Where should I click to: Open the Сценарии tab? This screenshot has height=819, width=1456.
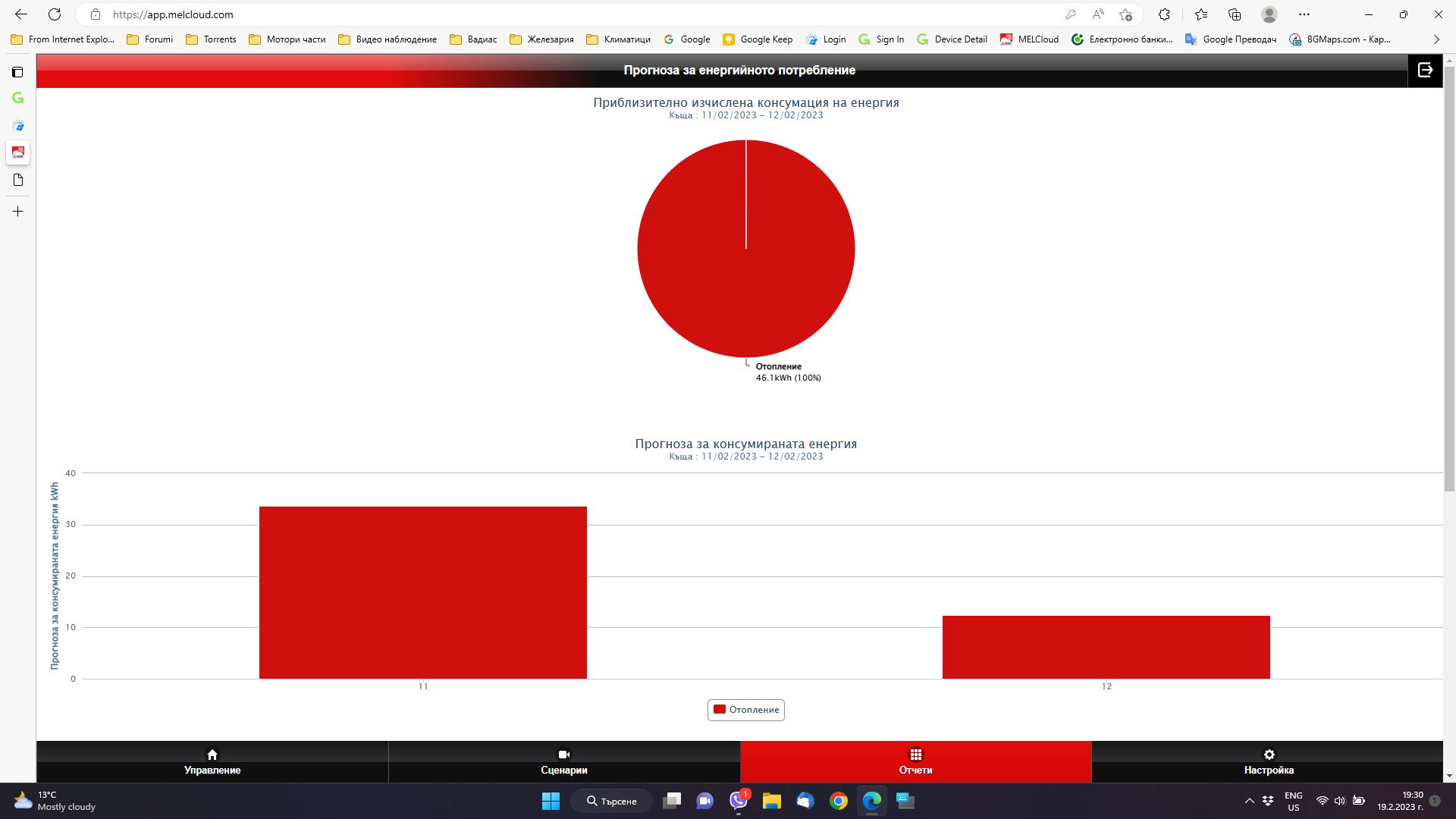coord(563,761)
